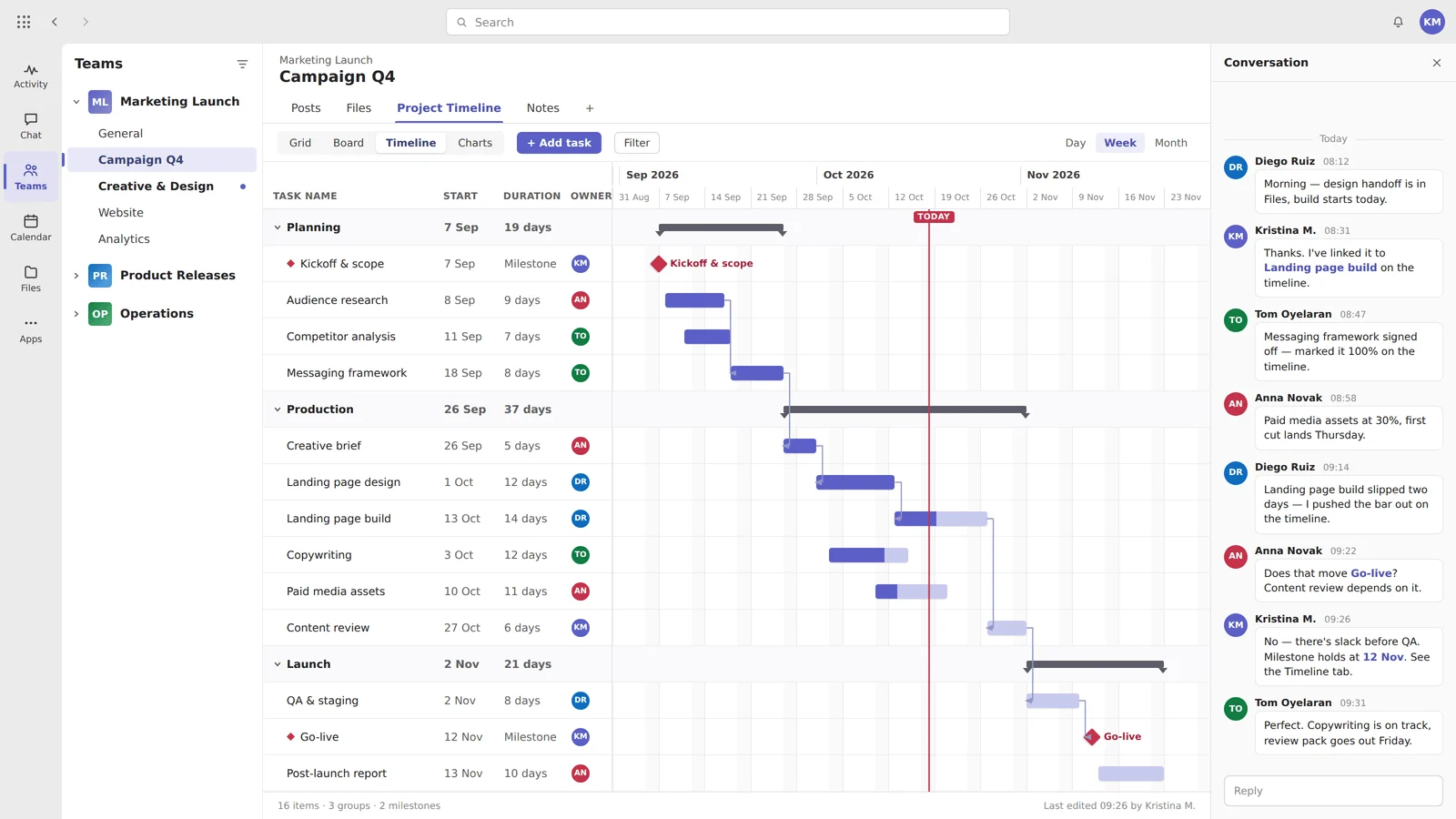Open Activity in the left rail
The height and width of the screenshot is (819, 1456).
31,76
